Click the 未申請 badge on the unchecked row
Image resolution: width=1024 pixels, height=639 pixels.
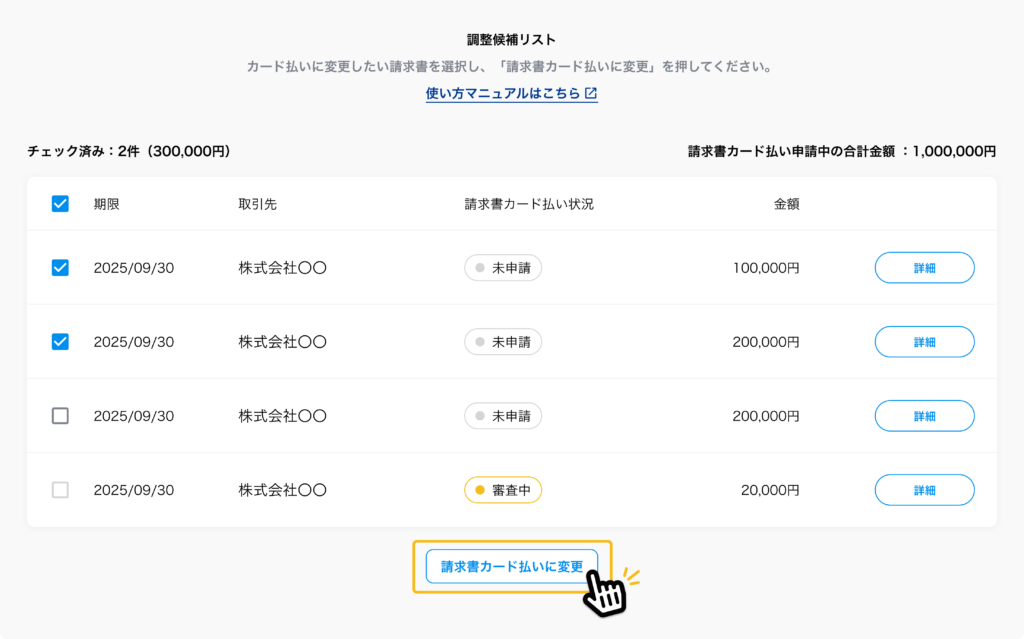click(503, 416)
